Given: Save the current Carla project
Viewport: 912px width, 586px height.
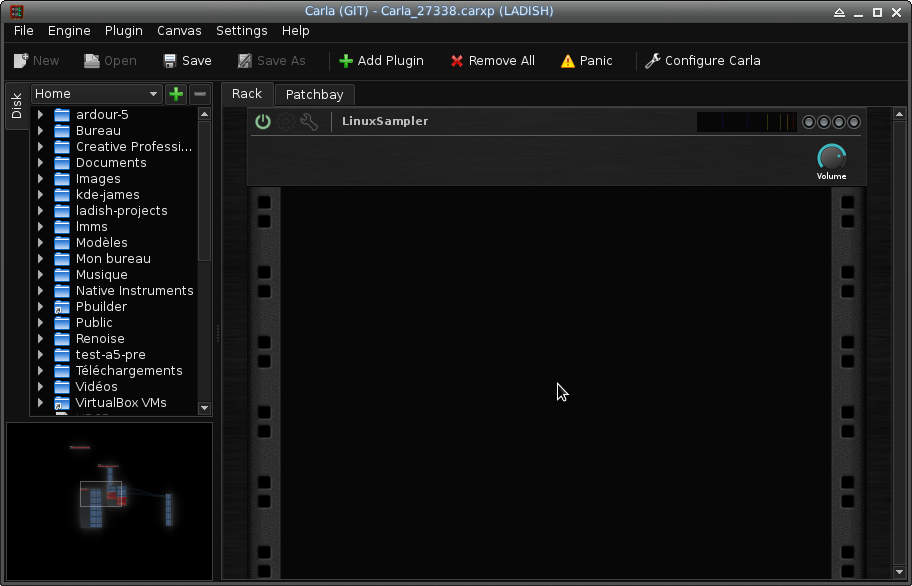Looking at the screenshot, I should point(187,61).
